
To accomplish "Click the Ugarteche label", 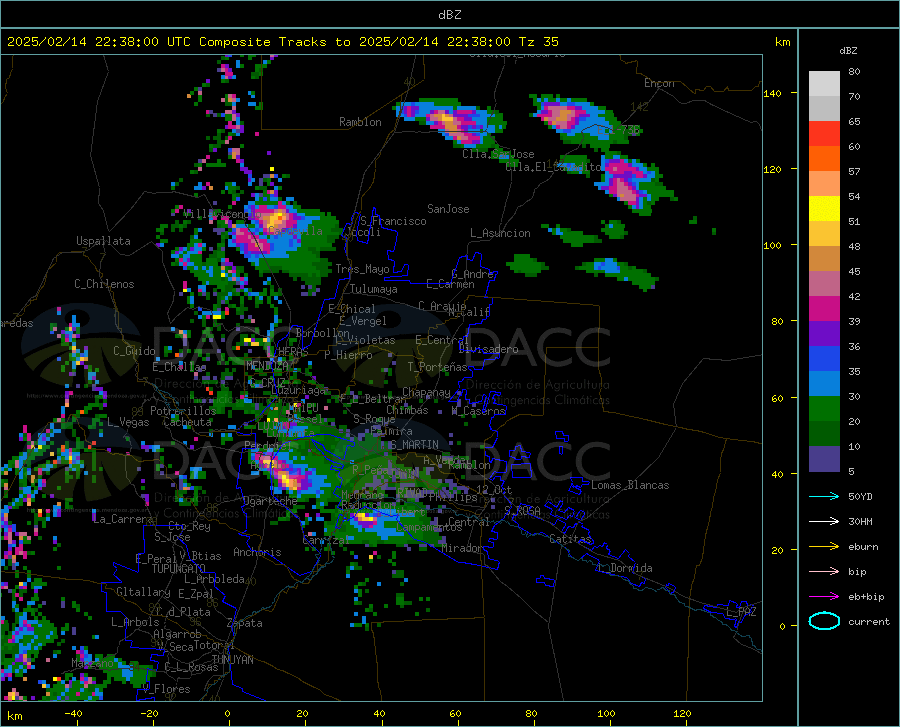I will tap(270, 501).
